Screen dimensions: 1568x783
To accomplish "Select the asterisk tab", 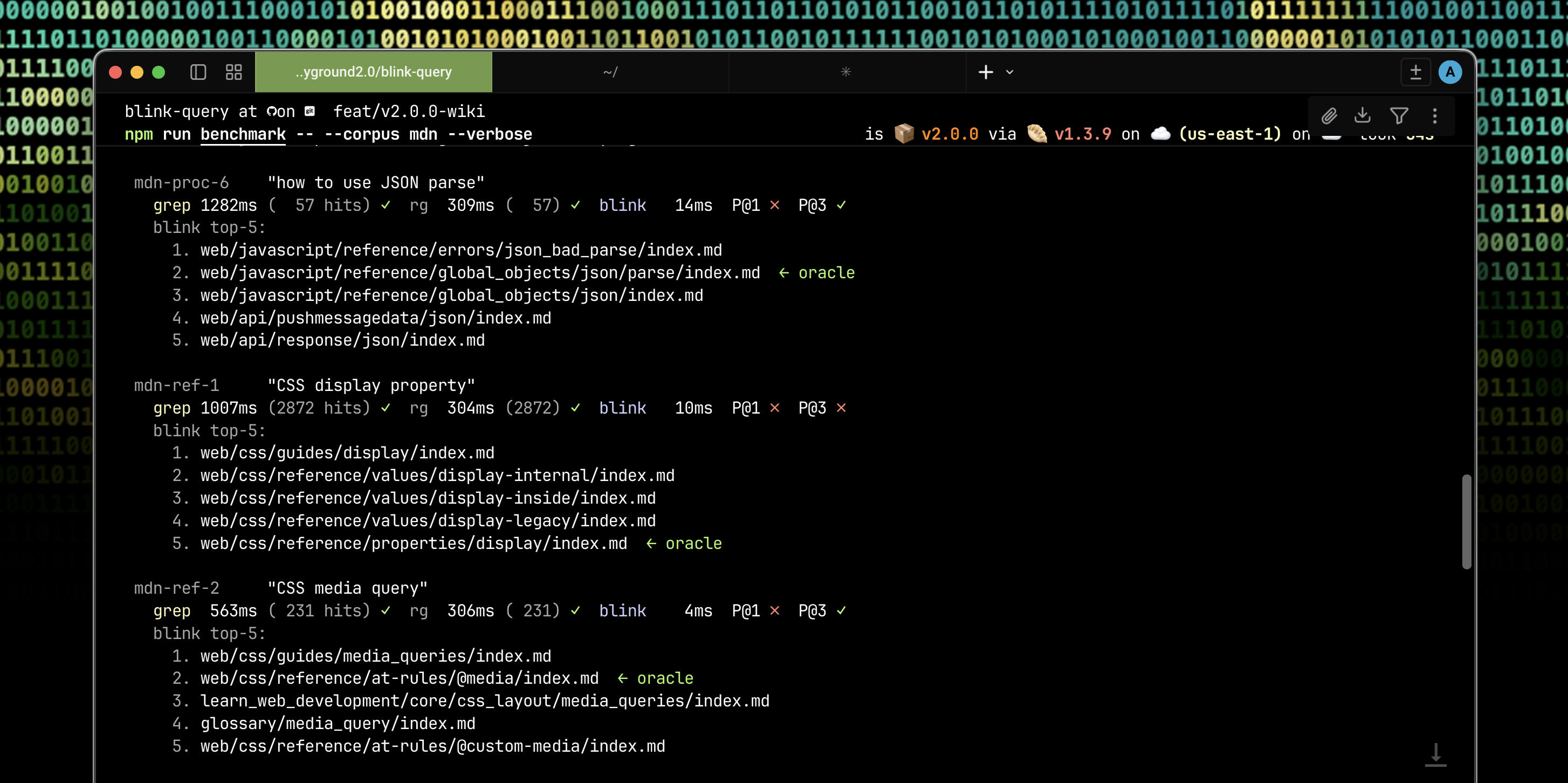I will pos(845,72).
